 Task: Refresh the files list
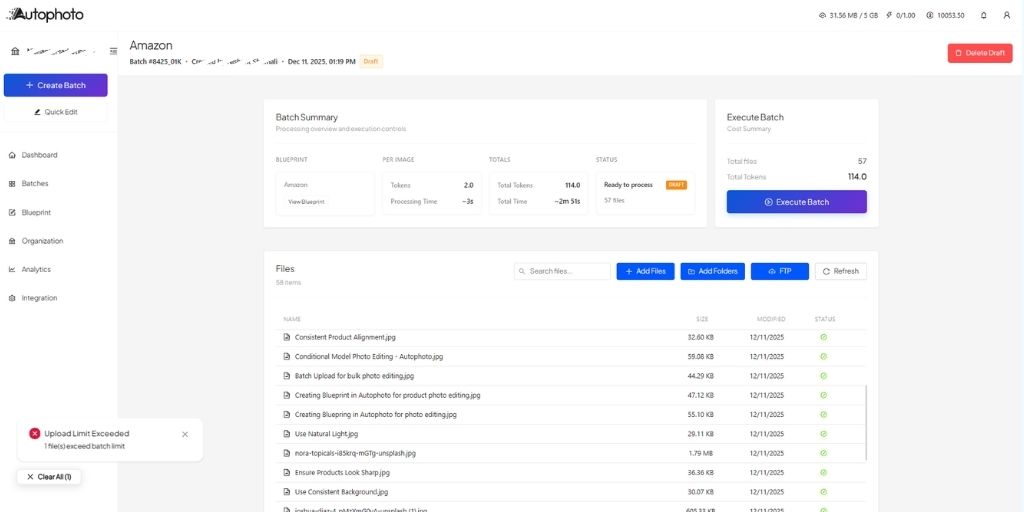click(x=840, y=271)
